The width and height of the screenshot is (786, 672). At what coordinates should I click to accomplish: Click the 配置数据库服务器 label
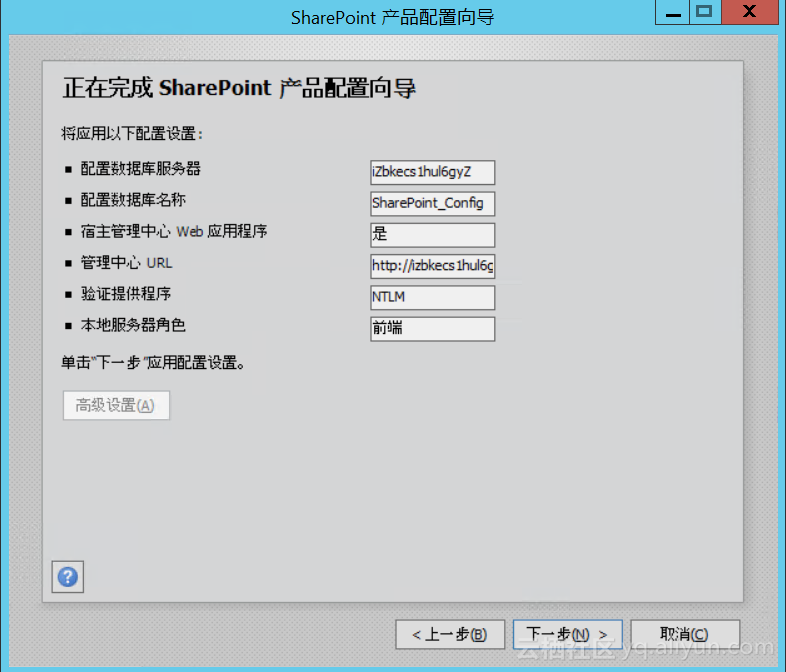coord(141,169)
